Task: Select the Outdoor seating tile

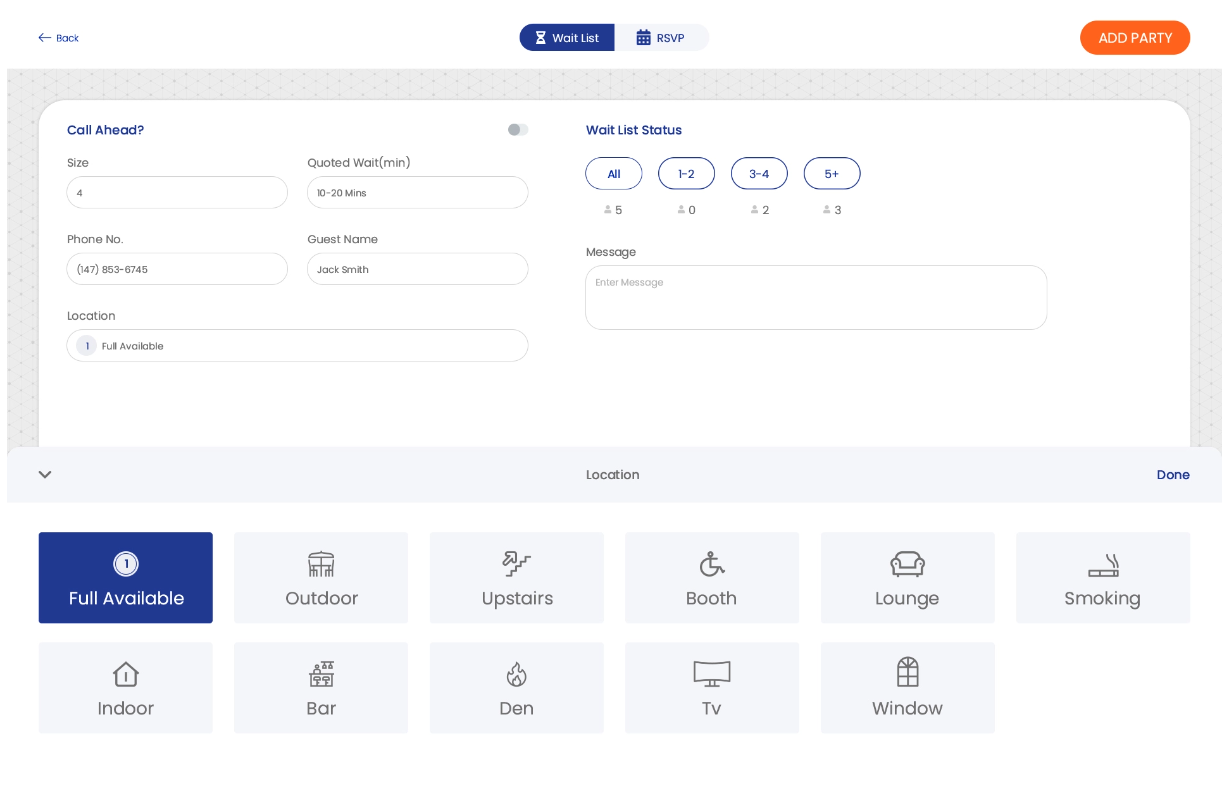Action: (321, 578)
